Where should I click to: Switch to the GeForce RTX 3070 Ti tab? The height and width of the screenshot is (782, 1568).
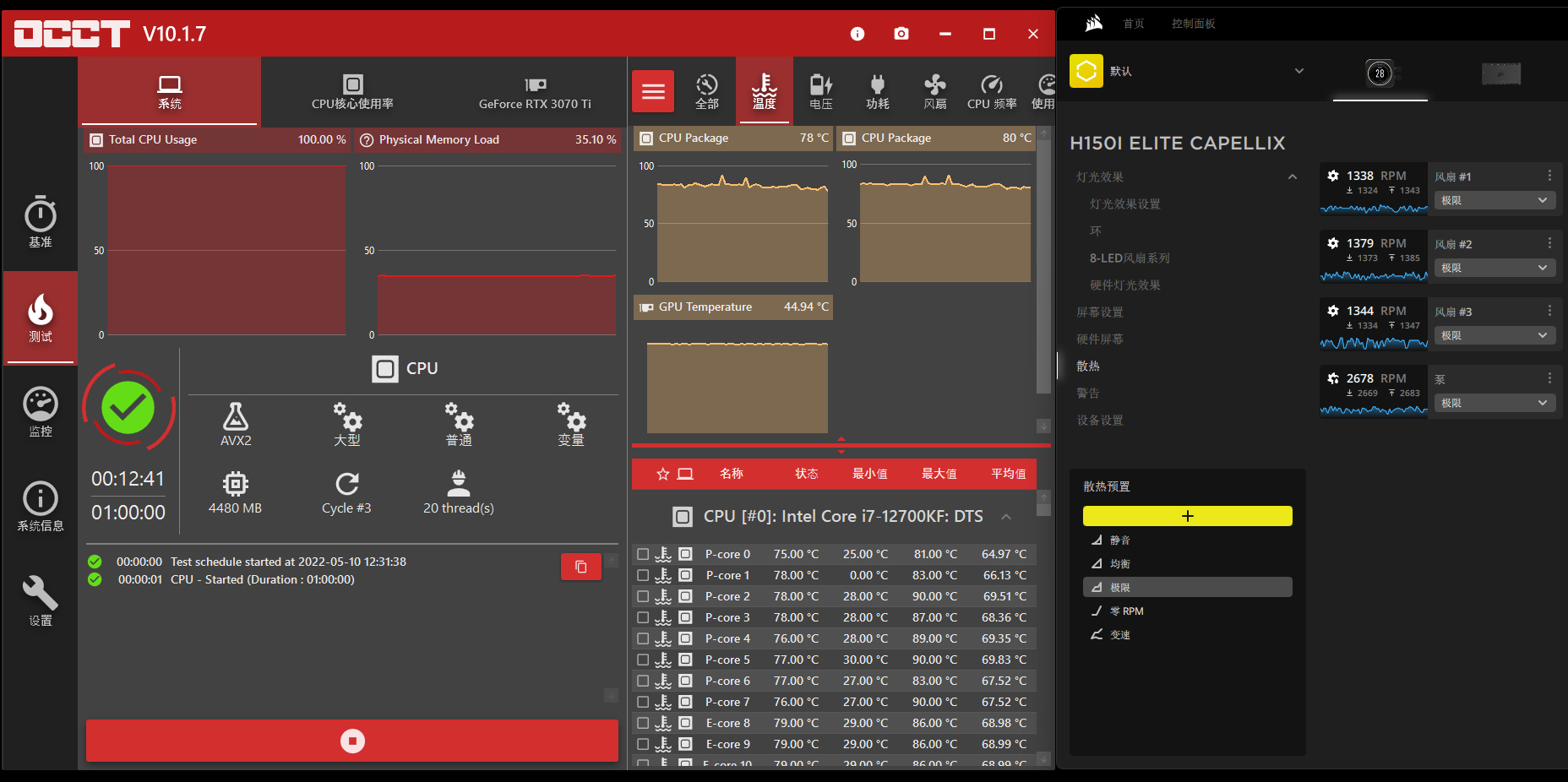tap(534, 93)
